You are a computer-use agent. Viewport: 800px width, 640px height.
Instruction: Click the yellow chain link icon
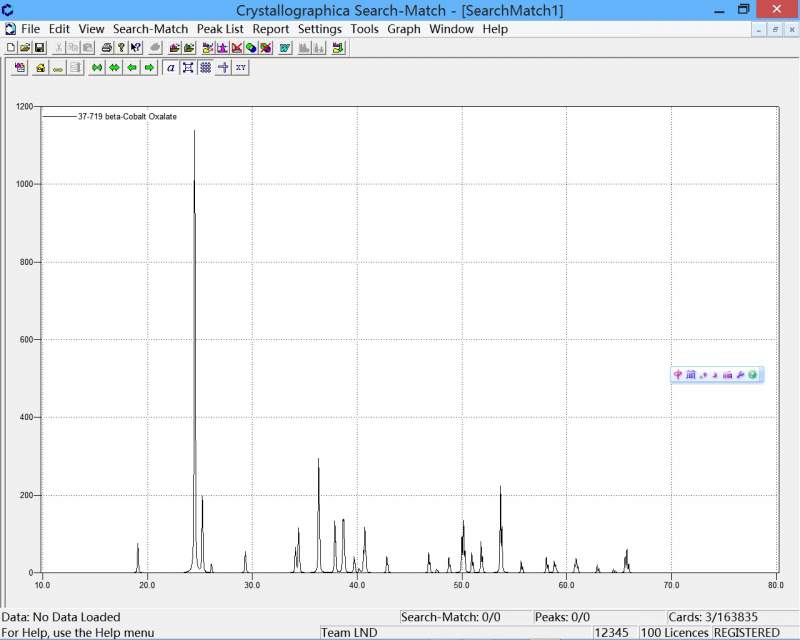tap(58, 67)
